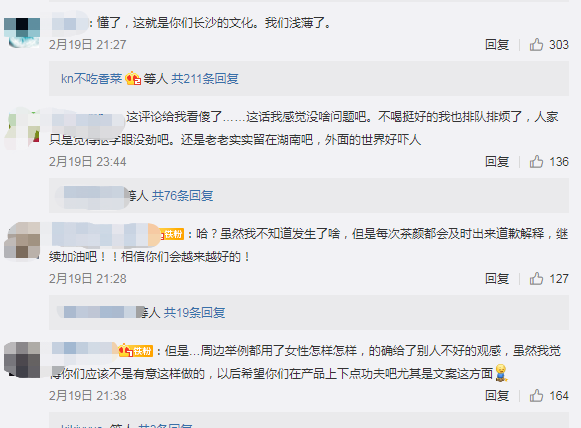
Task: Open avatar of the 哈？commenter
Action: tap(22, 241)
